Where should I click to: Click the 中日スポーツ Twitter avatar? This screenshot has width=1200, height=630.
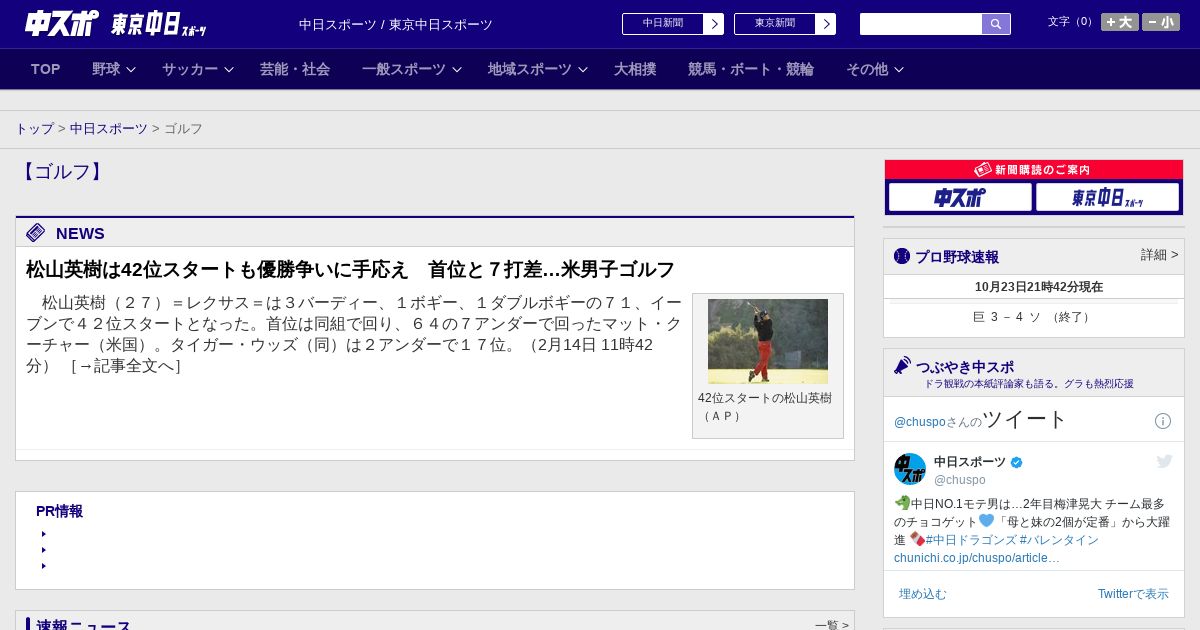point(910,469)
